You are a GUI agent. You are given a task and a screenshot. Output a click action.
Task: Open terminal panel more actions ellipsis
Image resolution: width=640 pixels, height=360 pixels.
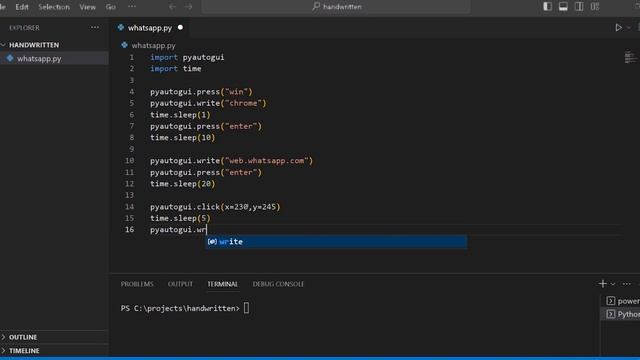(627, 284)
